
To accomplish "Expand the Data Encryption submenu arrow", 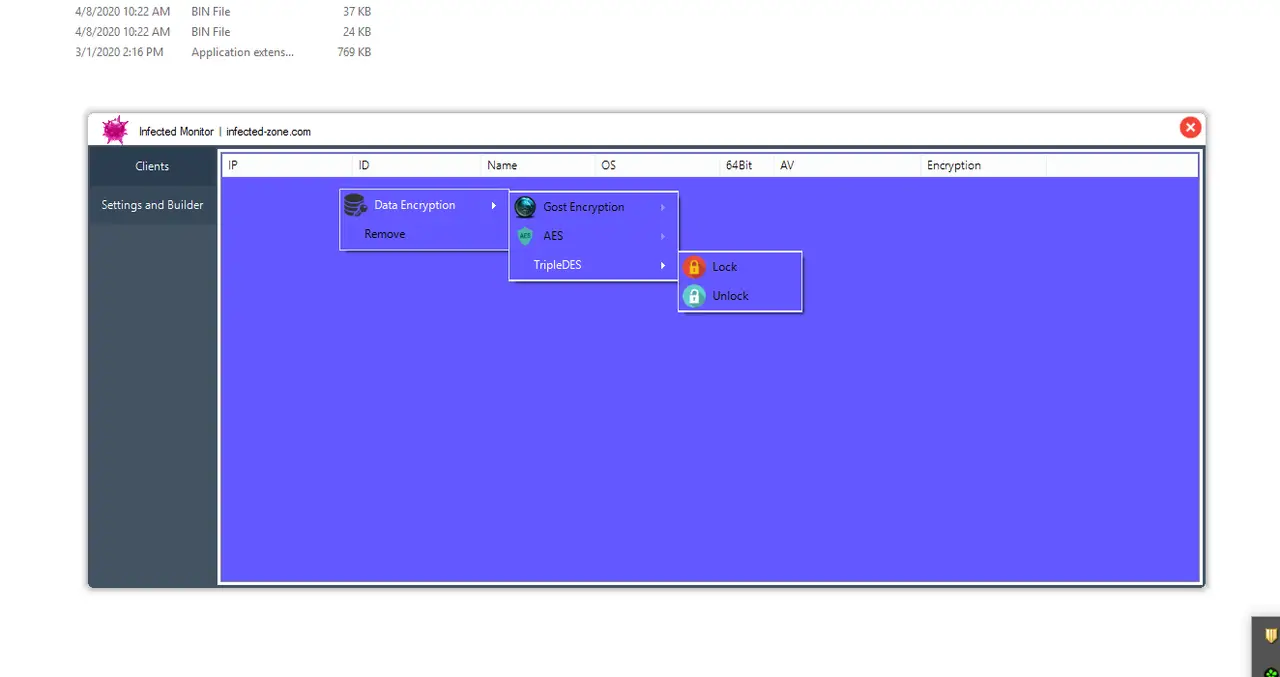I will (493, 205).
